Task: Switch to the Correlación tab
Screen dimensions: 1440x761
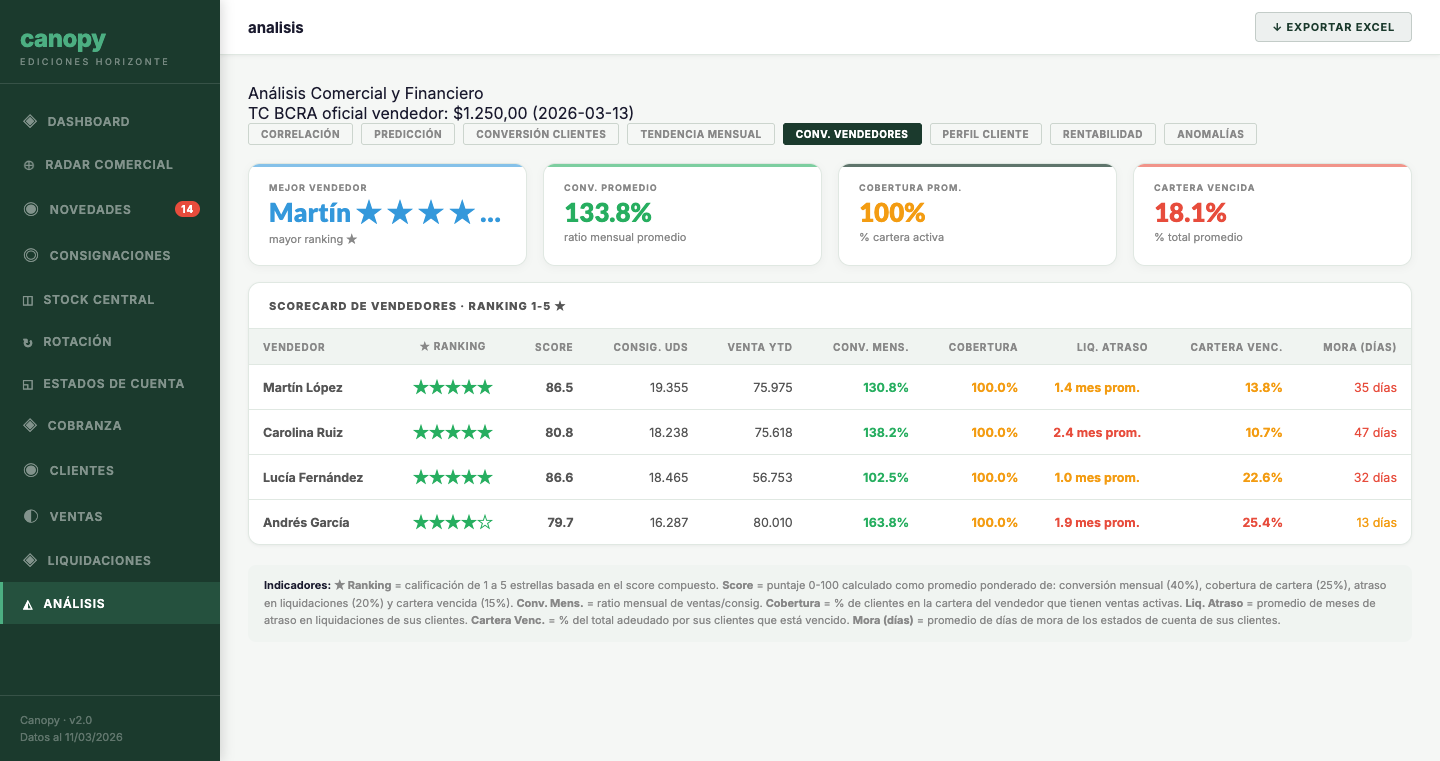Action: (x=300, y=134)
